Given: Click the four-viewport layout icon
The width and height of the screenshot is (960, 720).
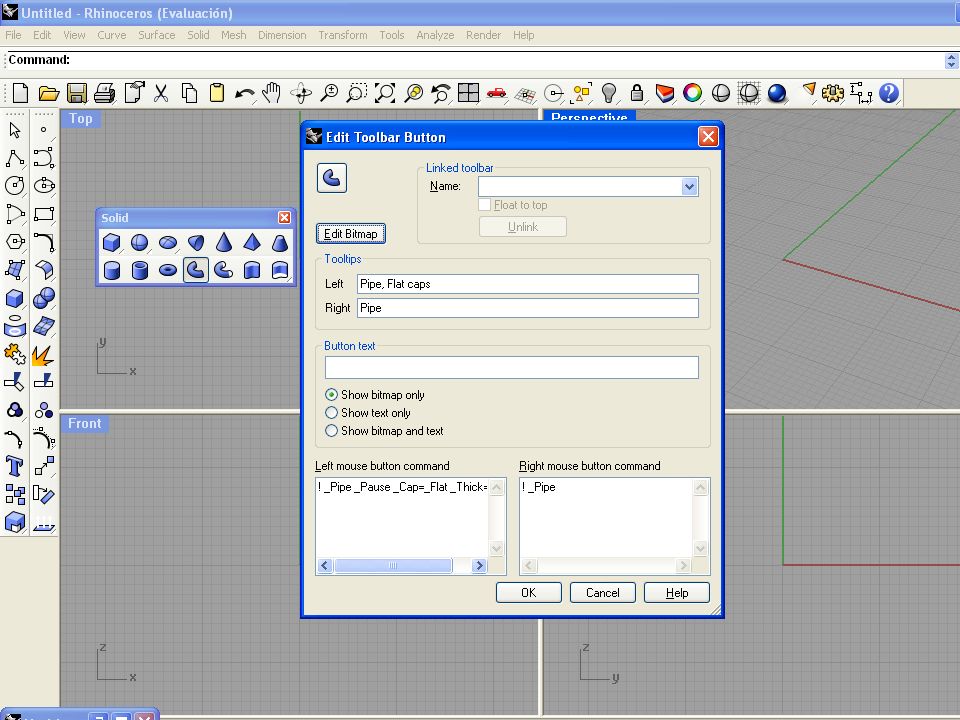Looking at the screenshot, I should click(468, 93).
